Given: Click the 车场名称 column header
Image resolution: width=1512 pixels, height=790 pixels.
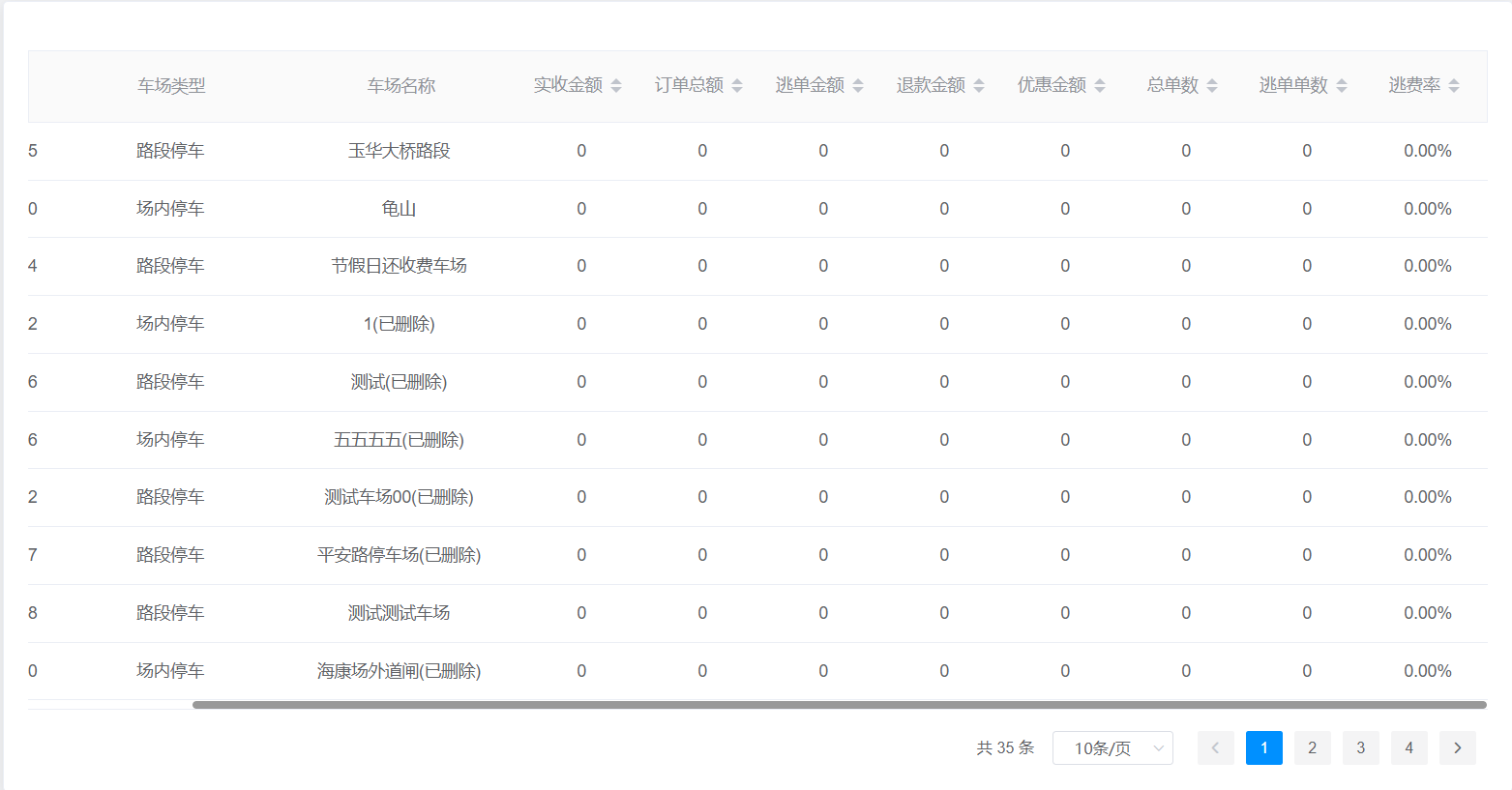Looking at the screenshot, I should [x=400, y=86].
